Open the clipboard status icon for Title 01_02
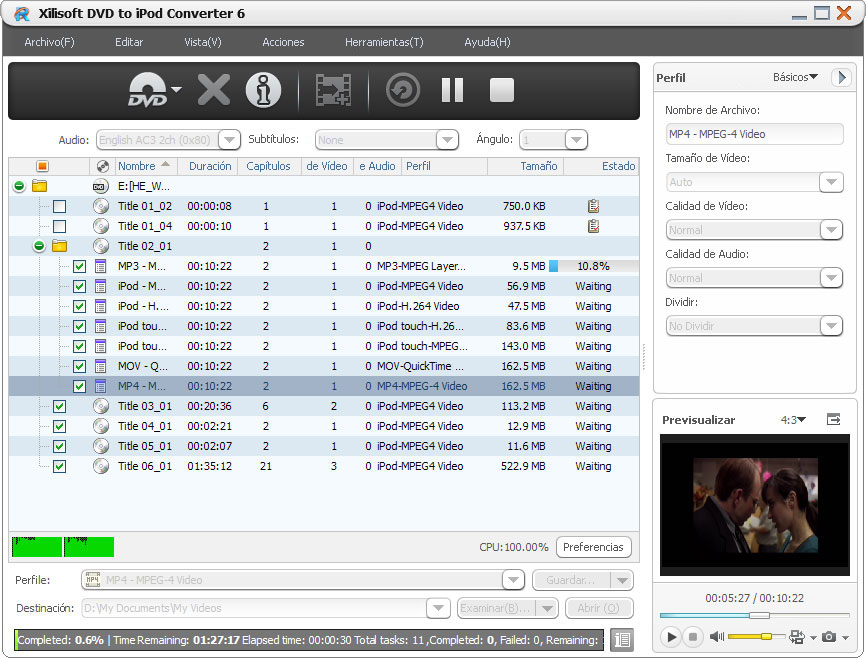Screen dimensions: 866x658 tap(594, 206)
